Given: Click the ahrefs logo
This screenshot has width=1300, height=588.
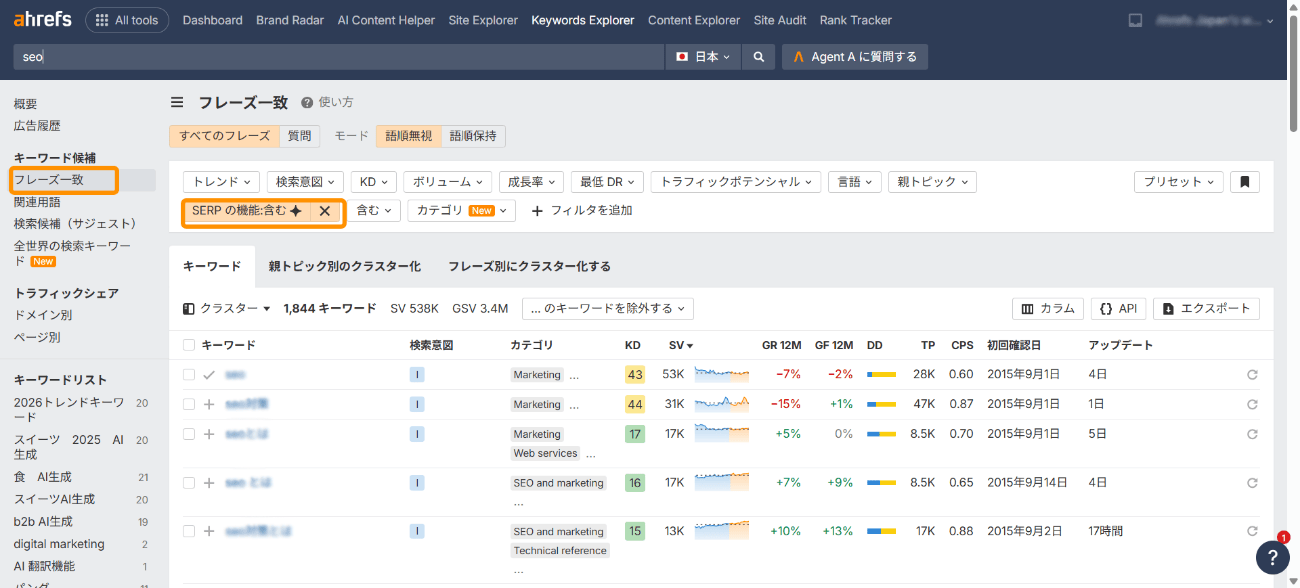Looking at the screenshot, I should coord(42,20).
